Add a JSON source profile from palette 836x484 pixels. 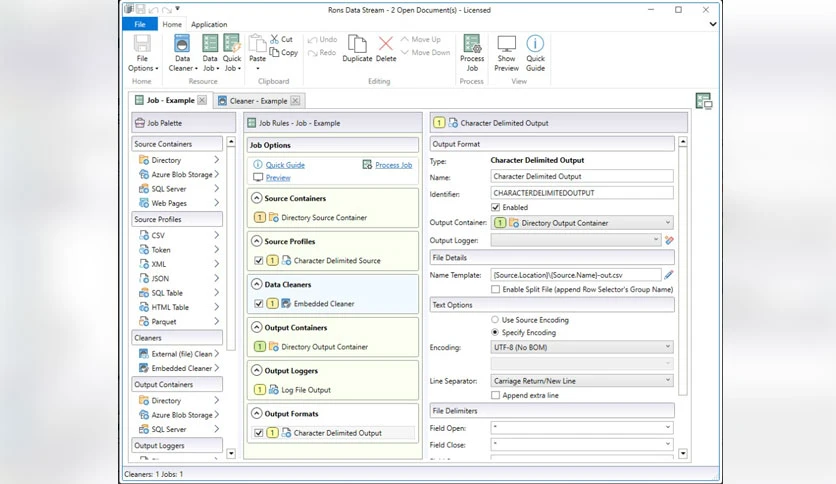(x=178, y=278)
